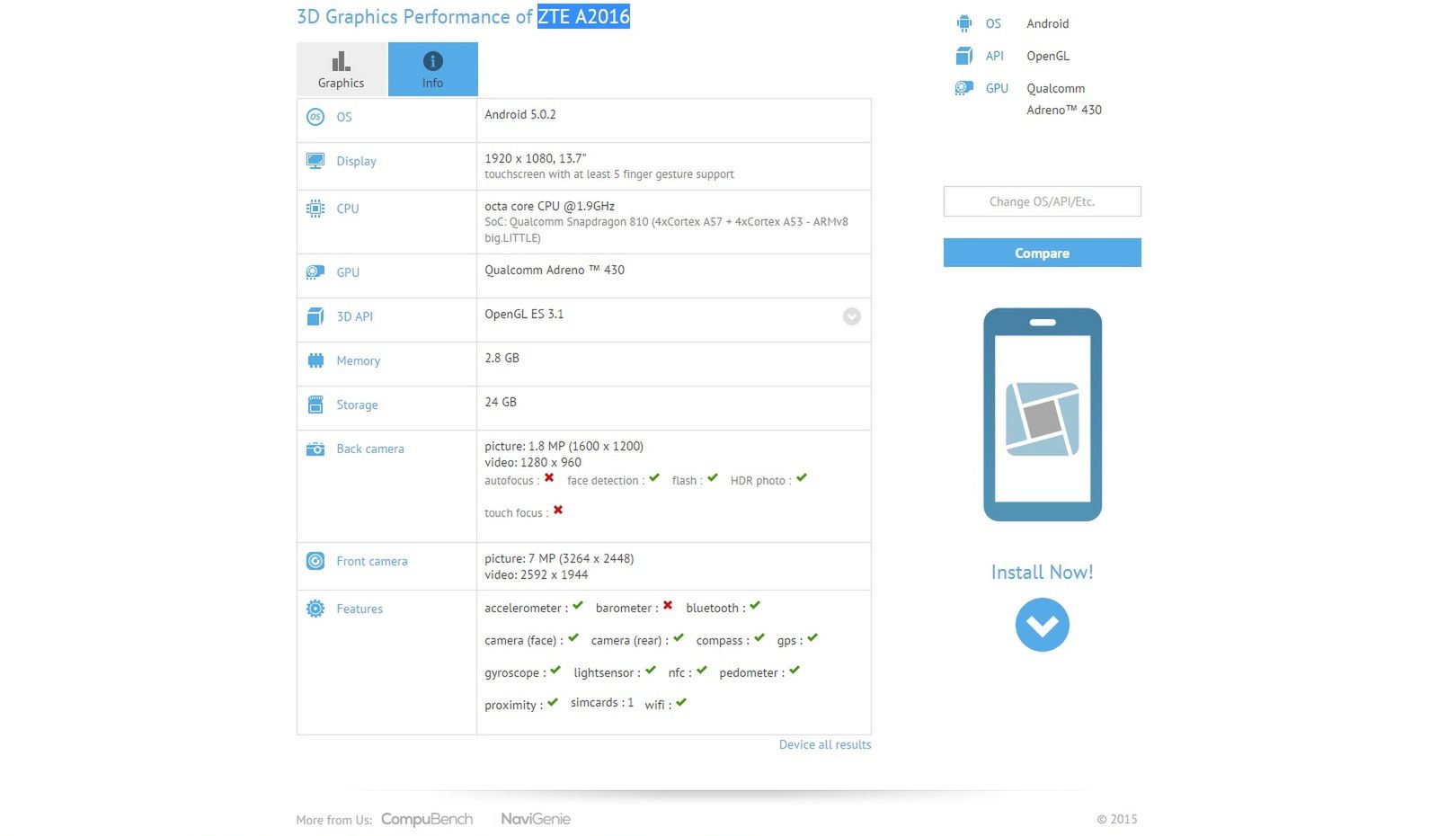Click the red cross beside autofocus
Viewport: 1456px width, 836px height.
pos(549,478)
